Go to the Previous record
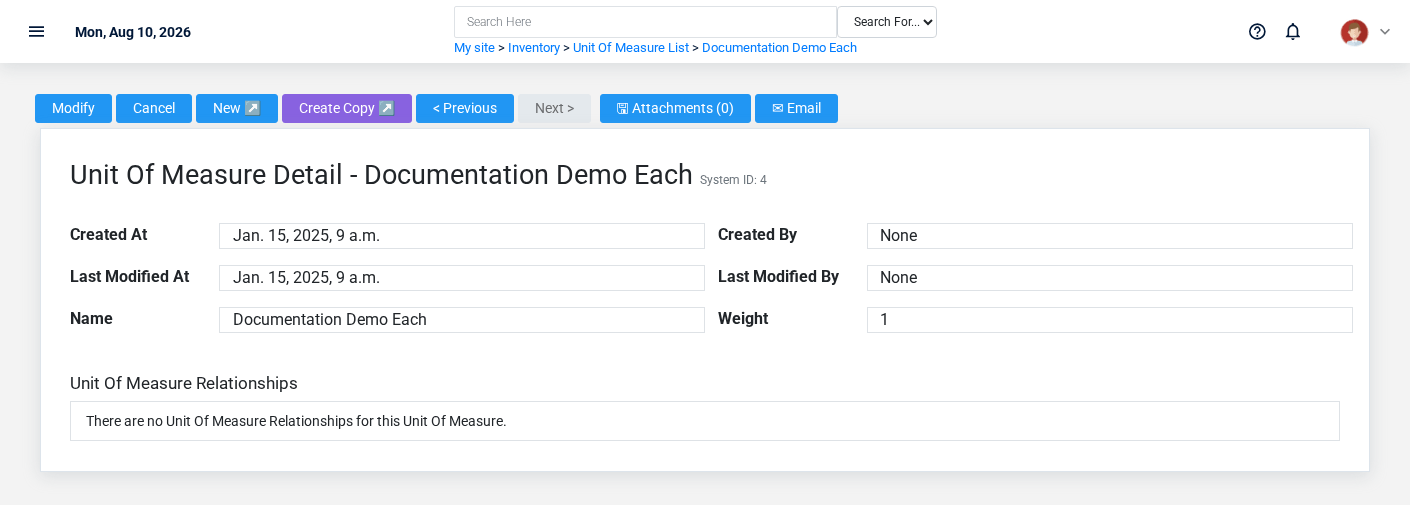This screenshot has width=1410, height=505. pos(465,108)
